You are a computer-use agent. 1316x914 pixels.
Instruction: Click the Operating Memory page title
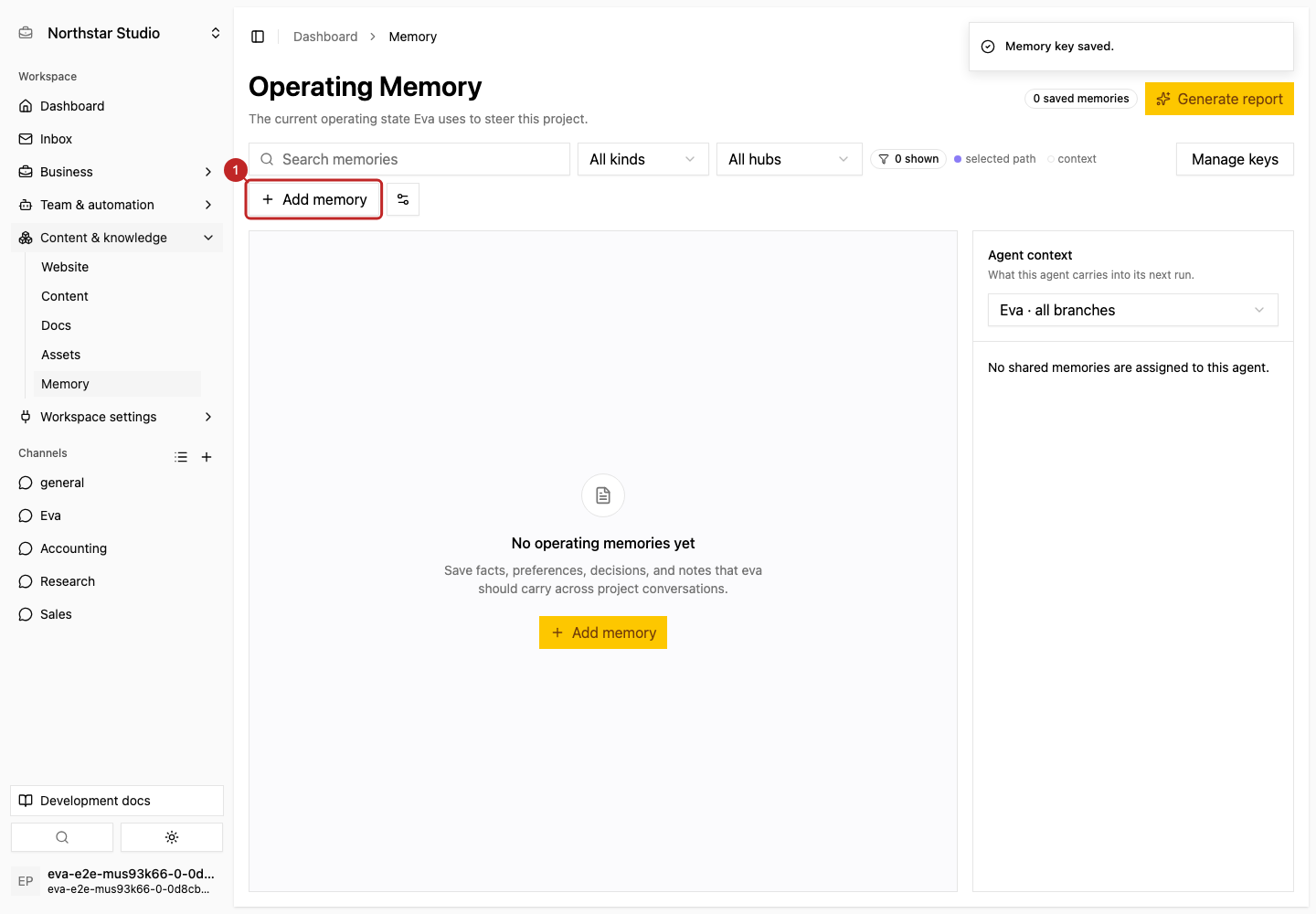coord(366,87)
